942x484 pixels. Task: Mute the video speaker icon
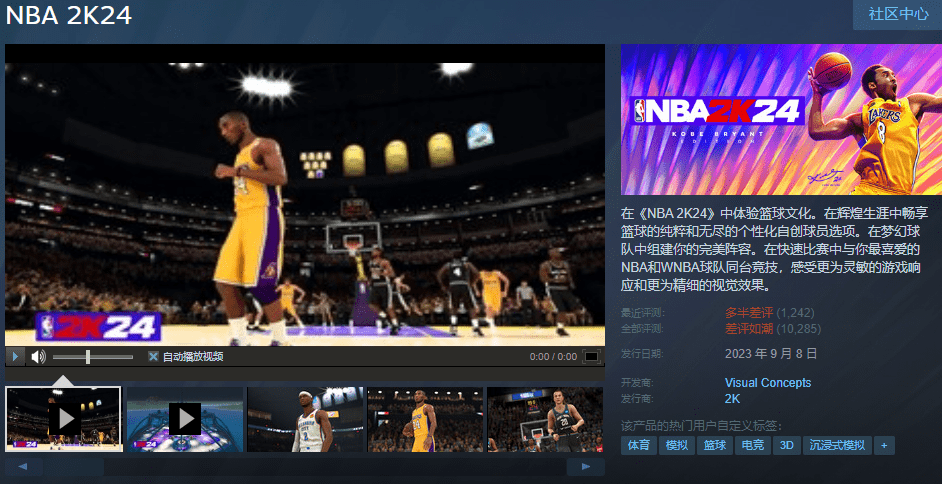(39, 356)
